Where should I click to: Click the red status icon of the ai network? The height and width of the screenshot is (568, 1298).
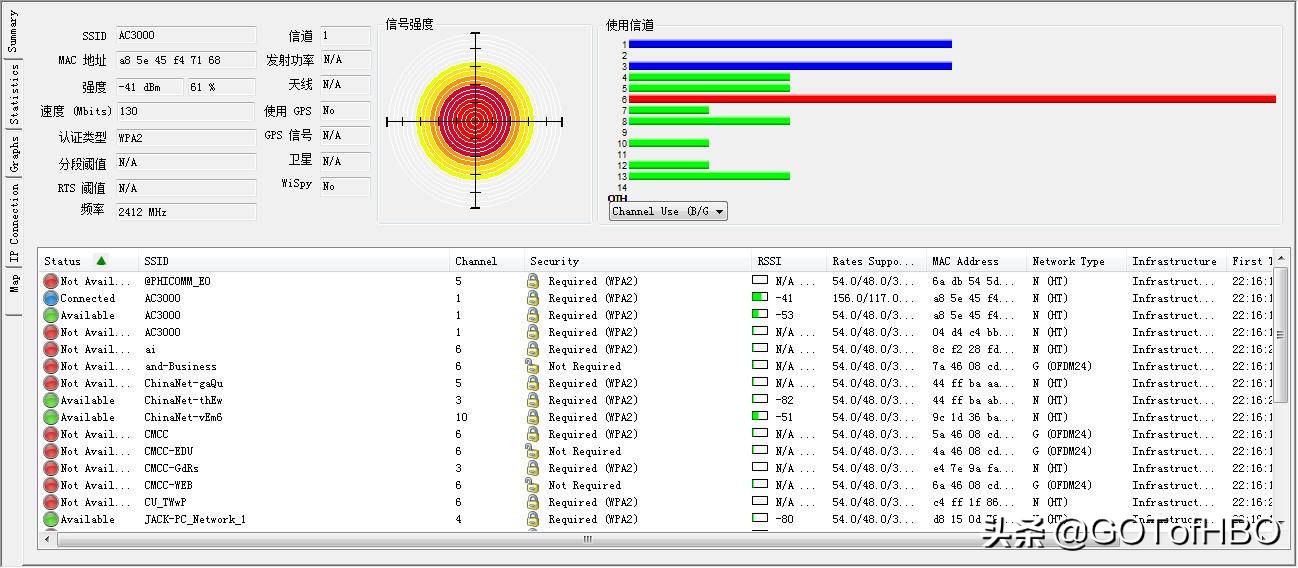[x=51, y=349]
